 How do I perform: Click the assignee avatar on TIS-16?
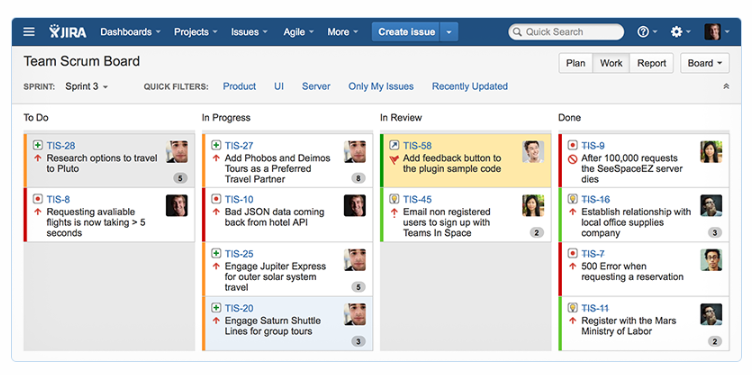(711, 205)
